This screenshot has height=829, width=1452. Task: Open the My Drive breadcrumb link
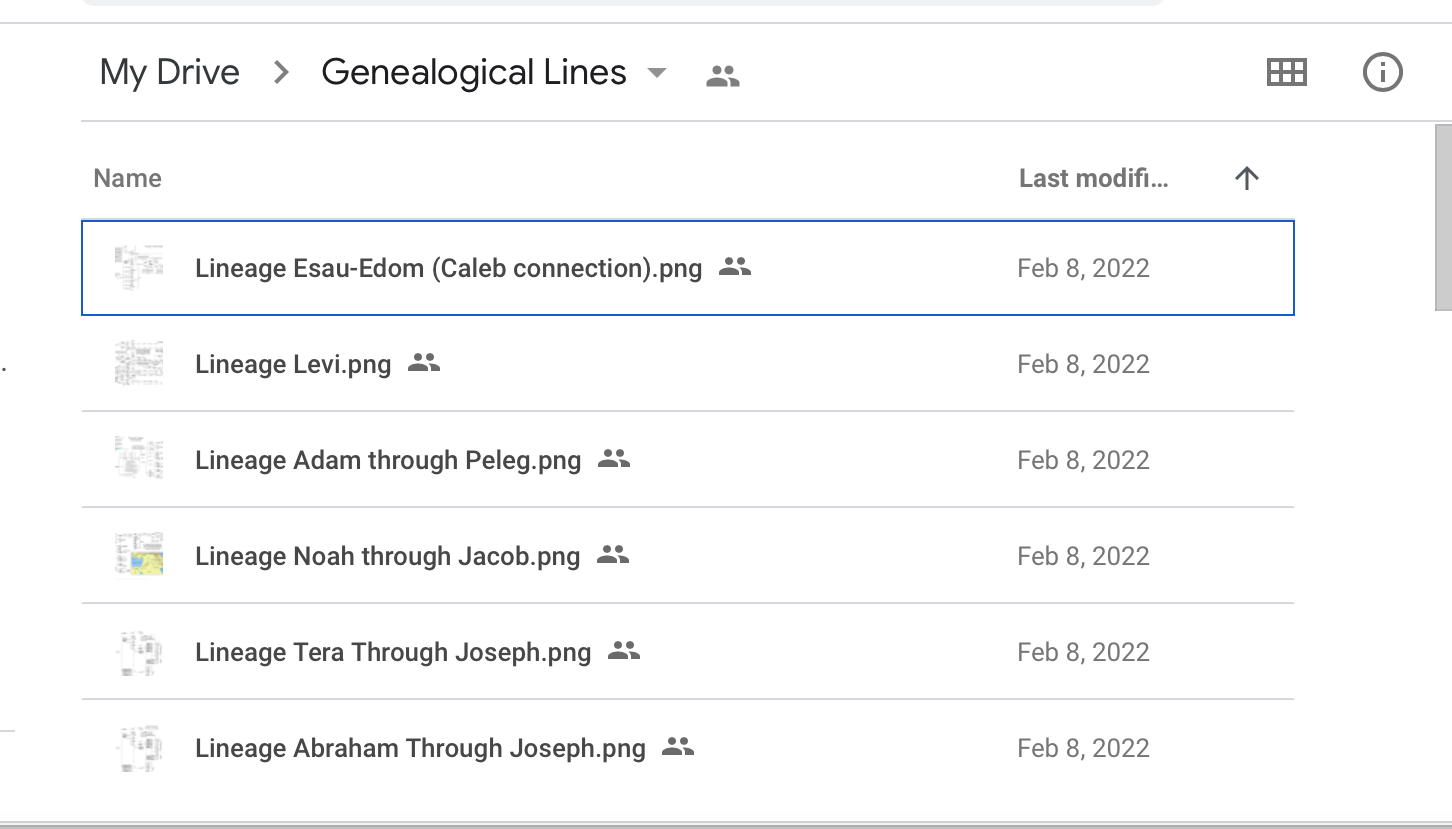click(x=169, y=71)
